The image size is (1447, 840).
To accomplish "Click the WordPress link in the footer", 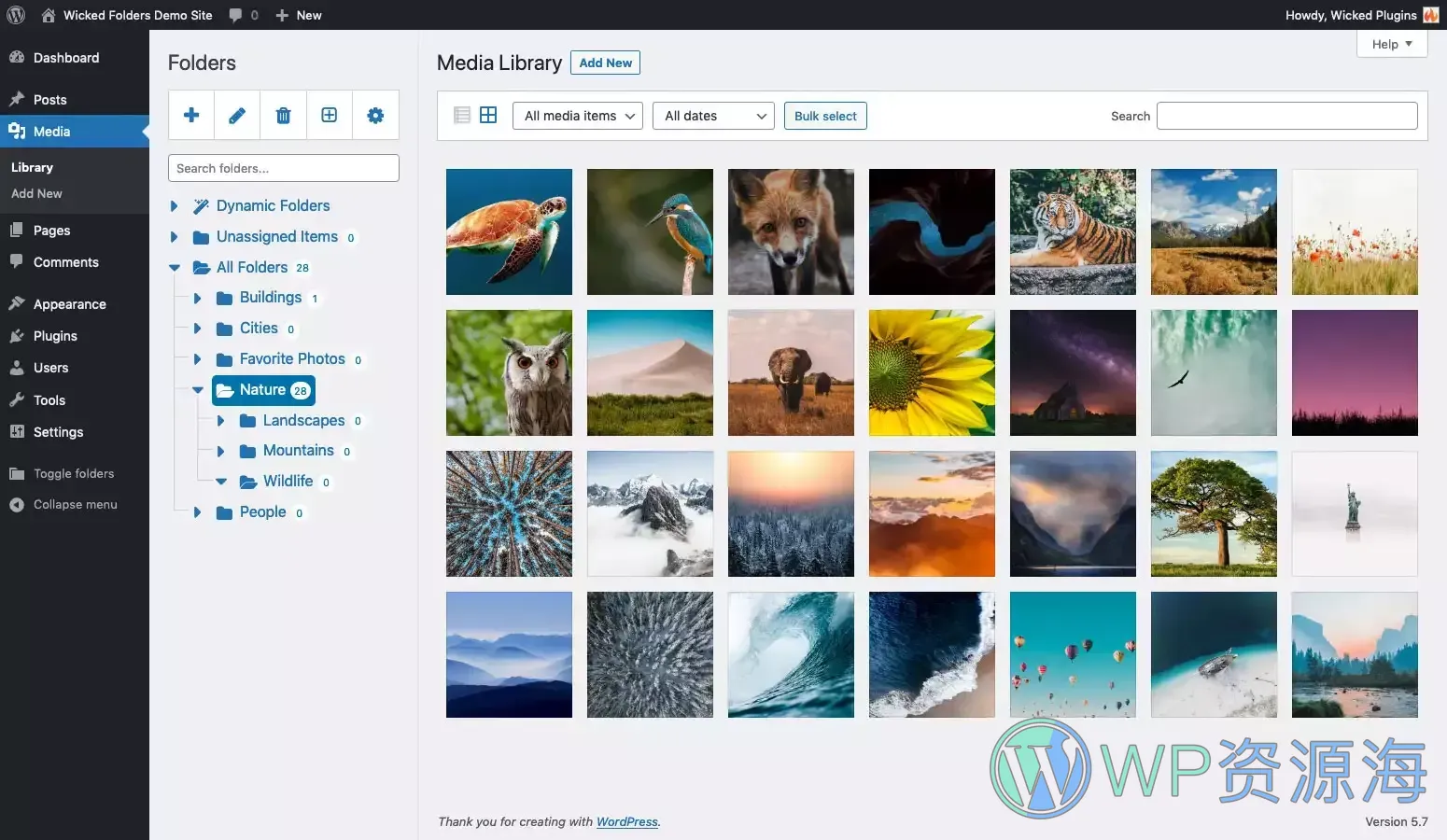I will tap(625, 822).
